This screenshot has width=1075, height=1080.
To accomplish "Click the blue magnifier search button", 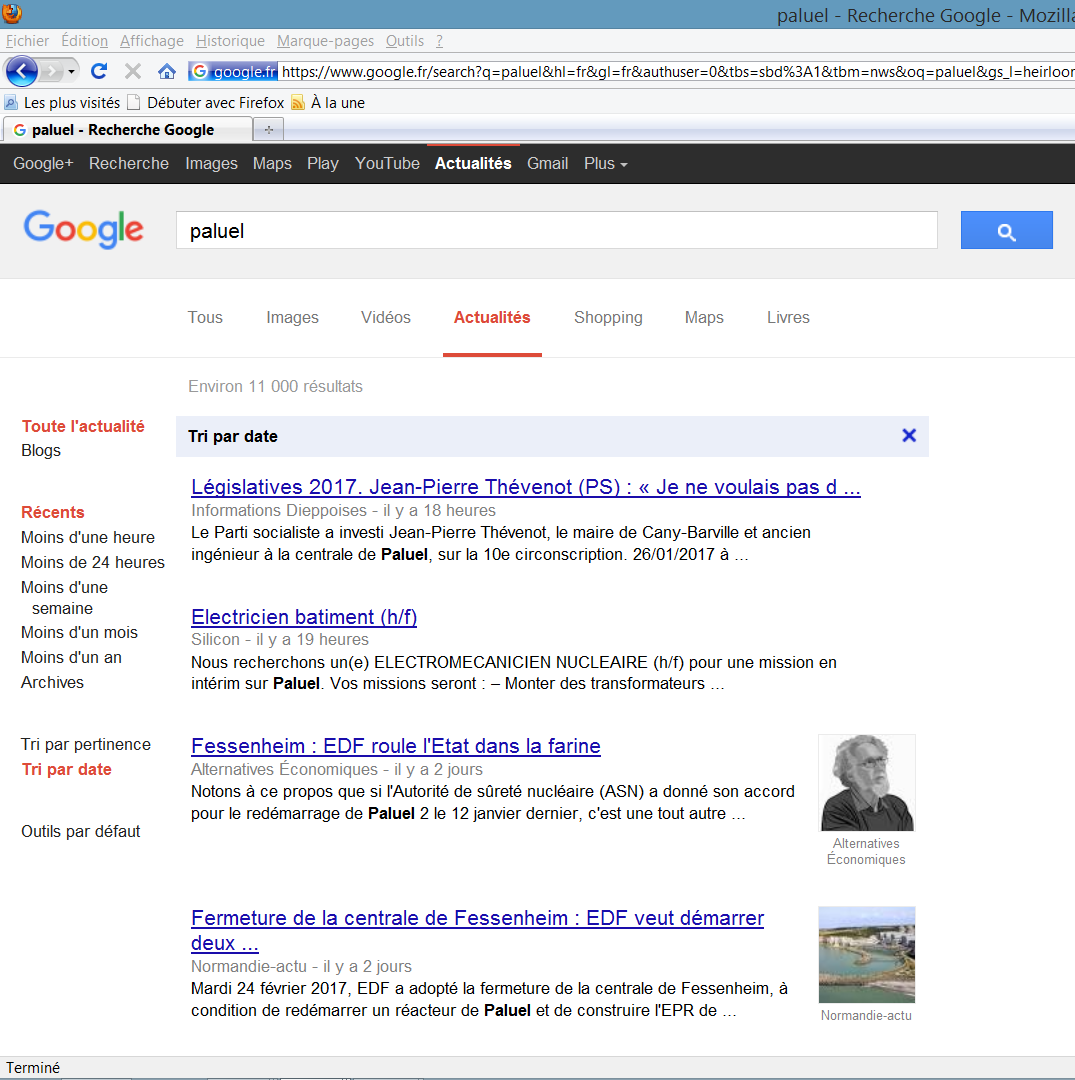I will (x=1006, y=230).
